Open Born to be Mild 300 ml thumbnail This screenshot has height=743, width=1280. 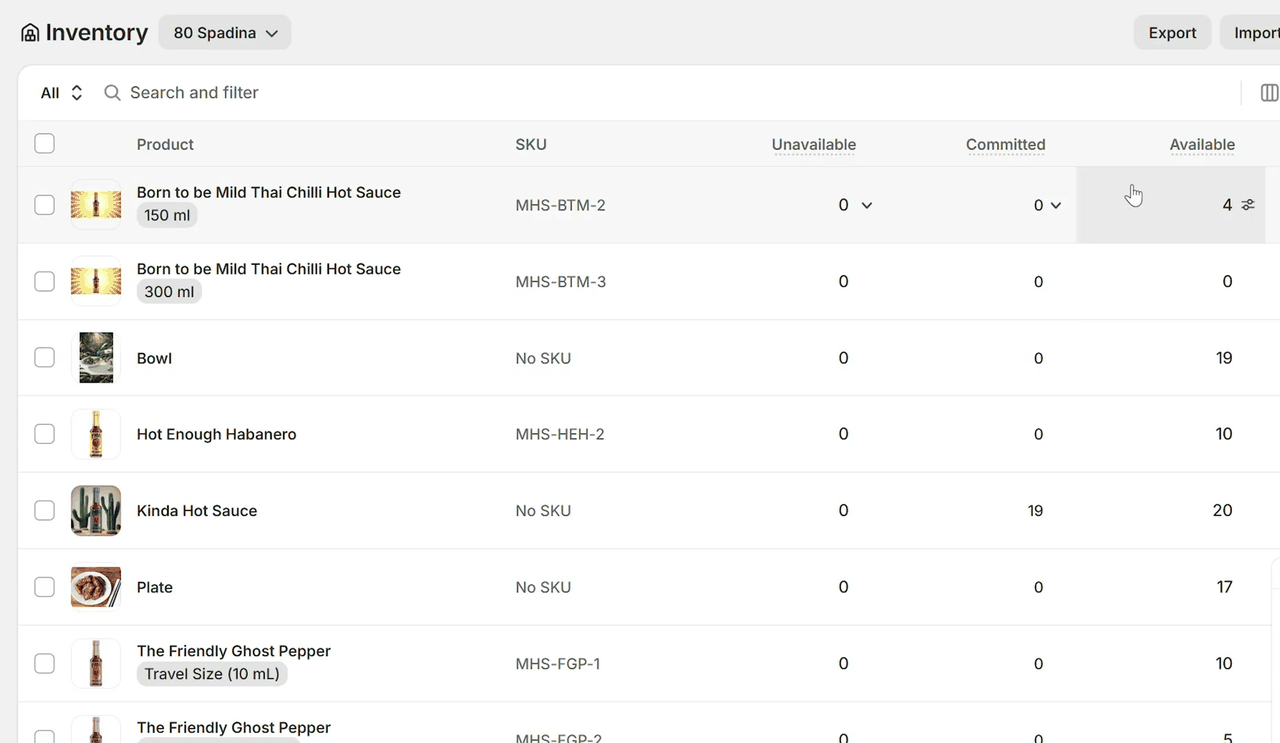pyautogui.click(x=96, y=282)
